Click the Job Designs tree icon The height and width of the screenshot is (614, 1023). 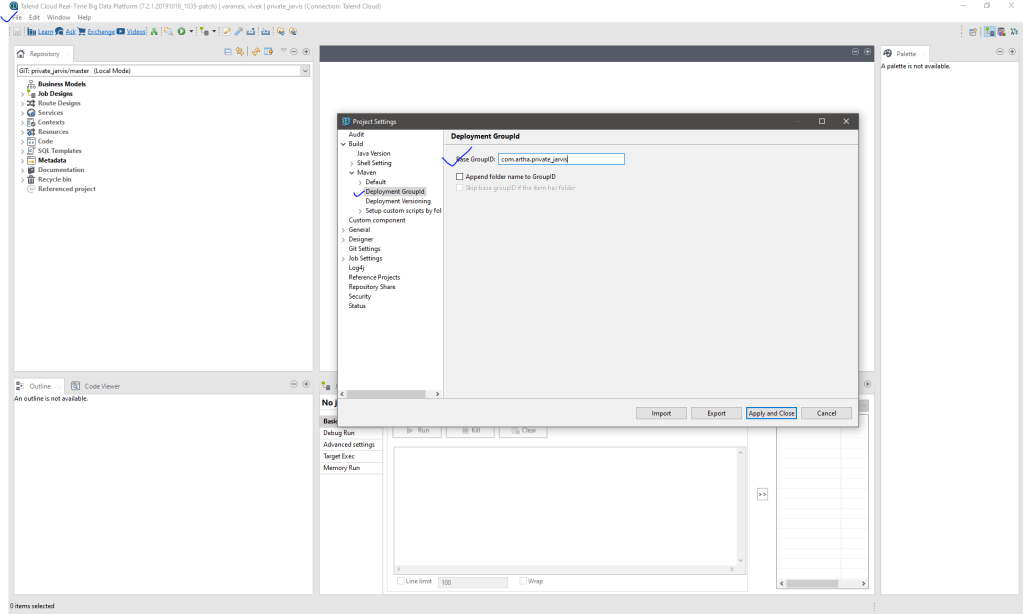coord(32,94)
